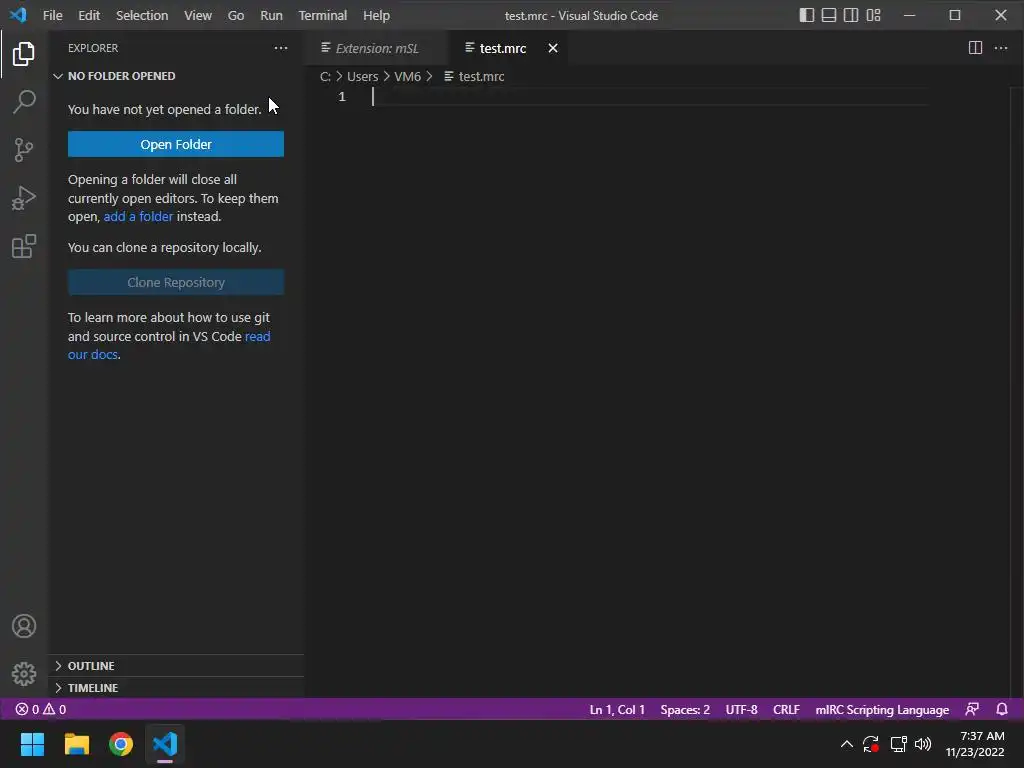The height and width of the screenshot is (768, 1024).
Task: Open Explorer views and more actions menu
Action: pyautogui.click(x=281, y=48)
